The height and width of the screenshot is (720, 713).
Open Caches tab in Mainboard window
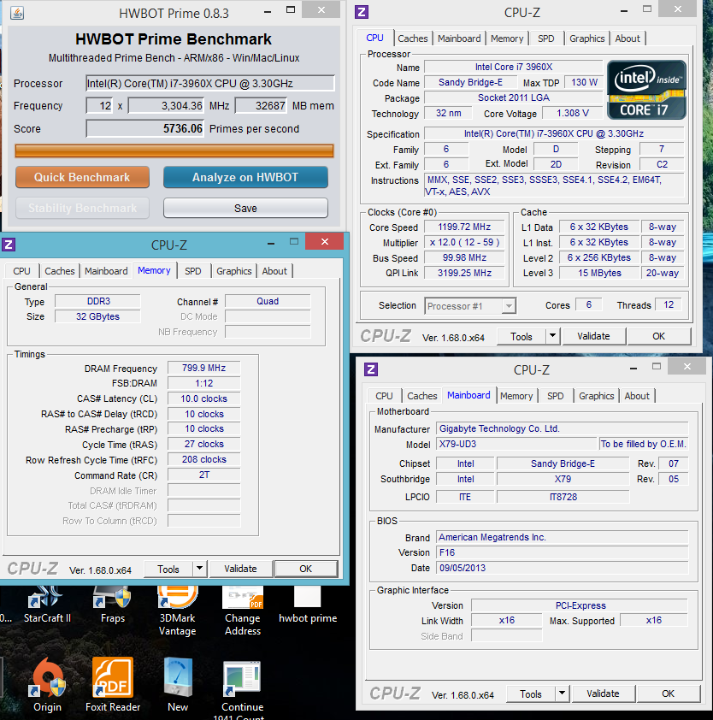pos(422,396)
